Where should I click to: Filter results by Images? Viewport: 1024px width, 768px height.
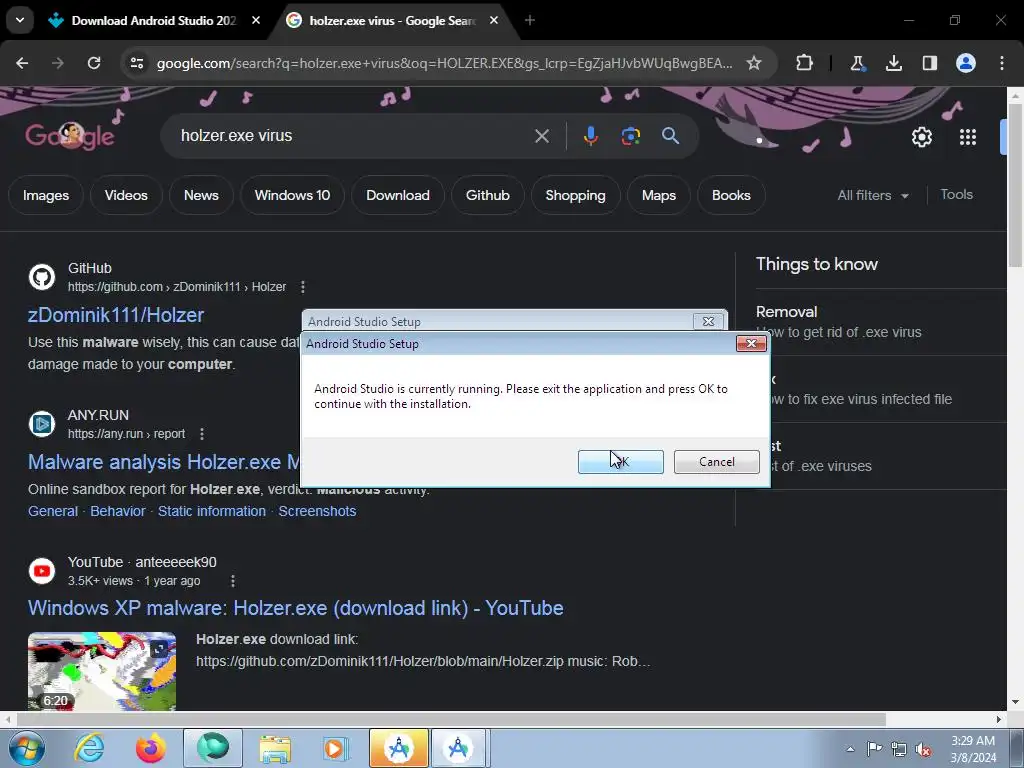pos(46,195)
